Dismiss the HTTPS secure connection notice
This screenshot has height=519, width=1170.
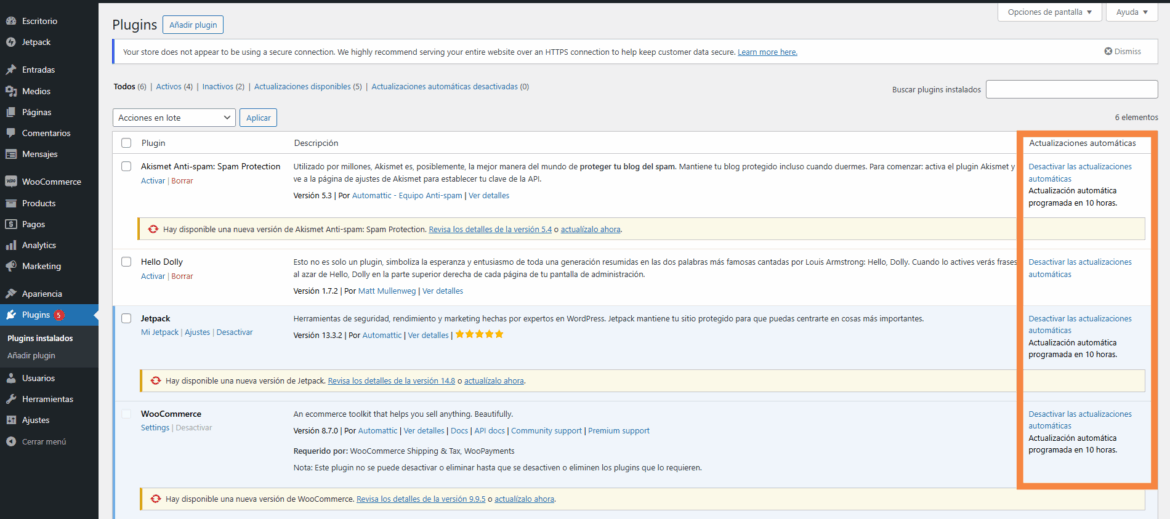pyautogui.click(x=1122, y=51)
